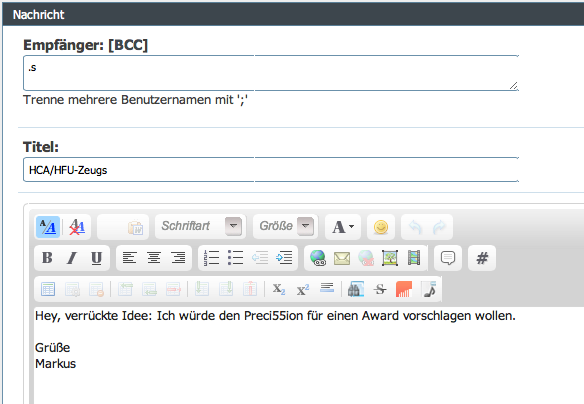Open the Größe size dropdown

click(286, 226)
